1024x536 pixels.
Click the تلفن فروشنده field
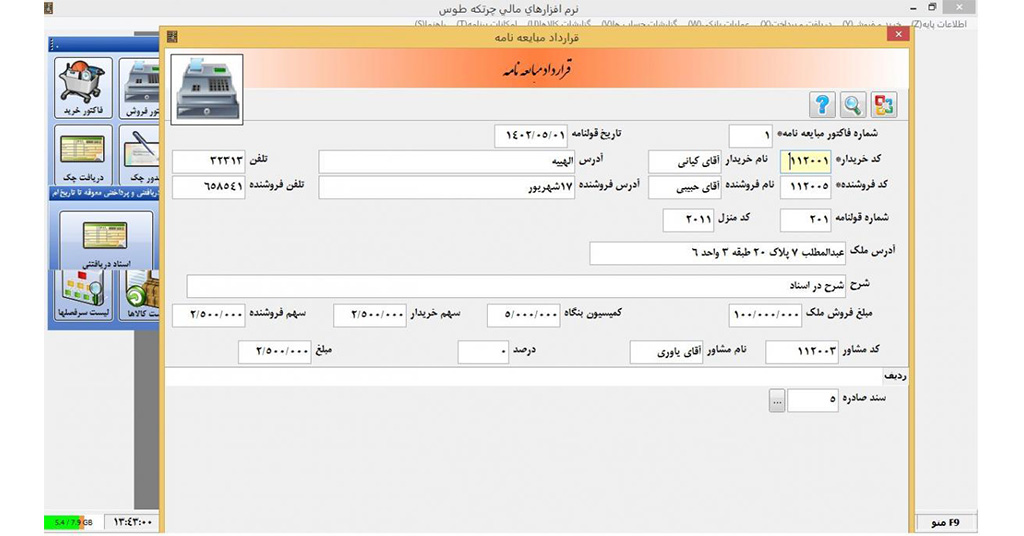[x=209, y=187]
